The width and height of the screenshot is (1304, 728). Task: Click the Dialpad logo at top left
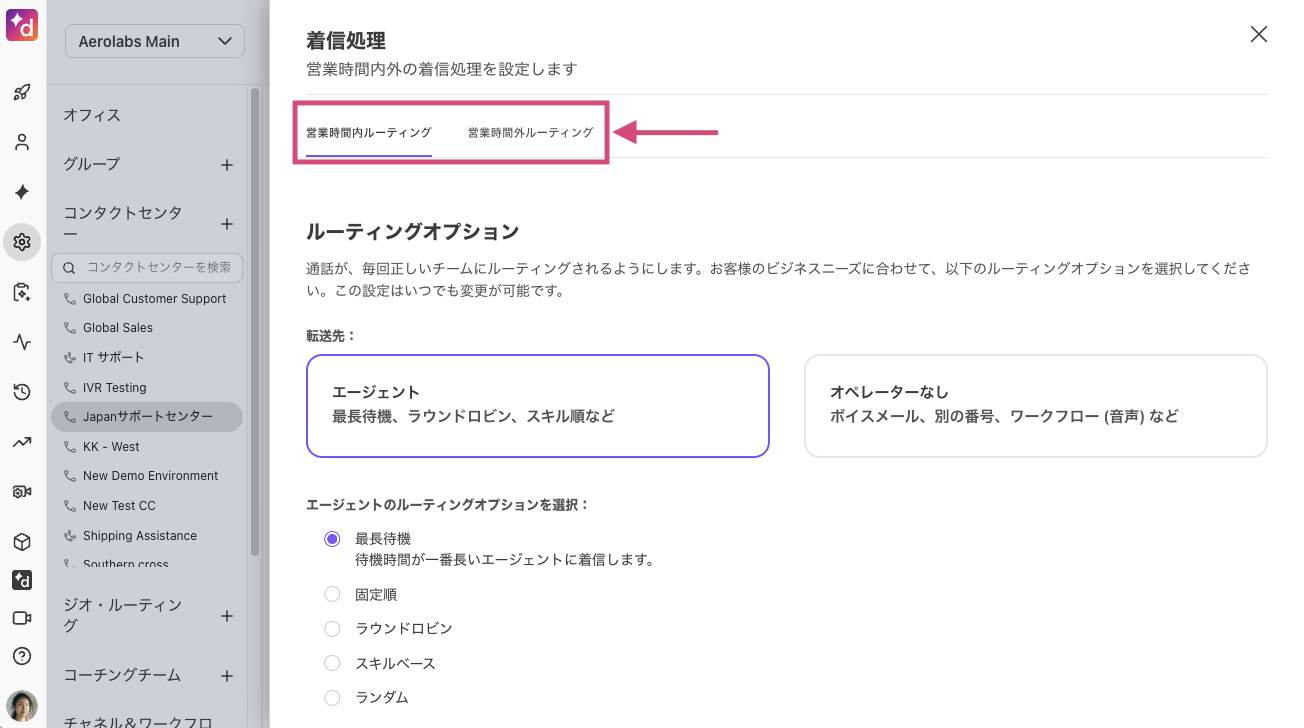point(22,24)
